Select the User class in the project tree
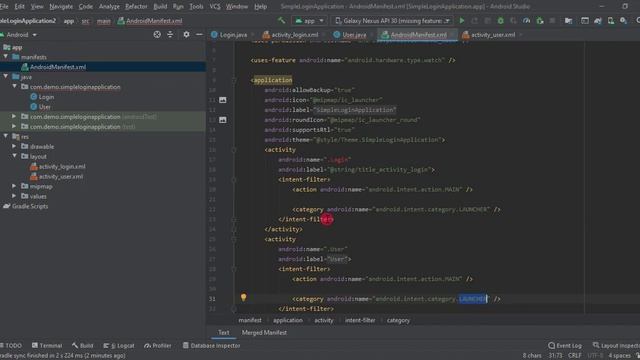Screen dimensions: 640x360 click(44, 107)
